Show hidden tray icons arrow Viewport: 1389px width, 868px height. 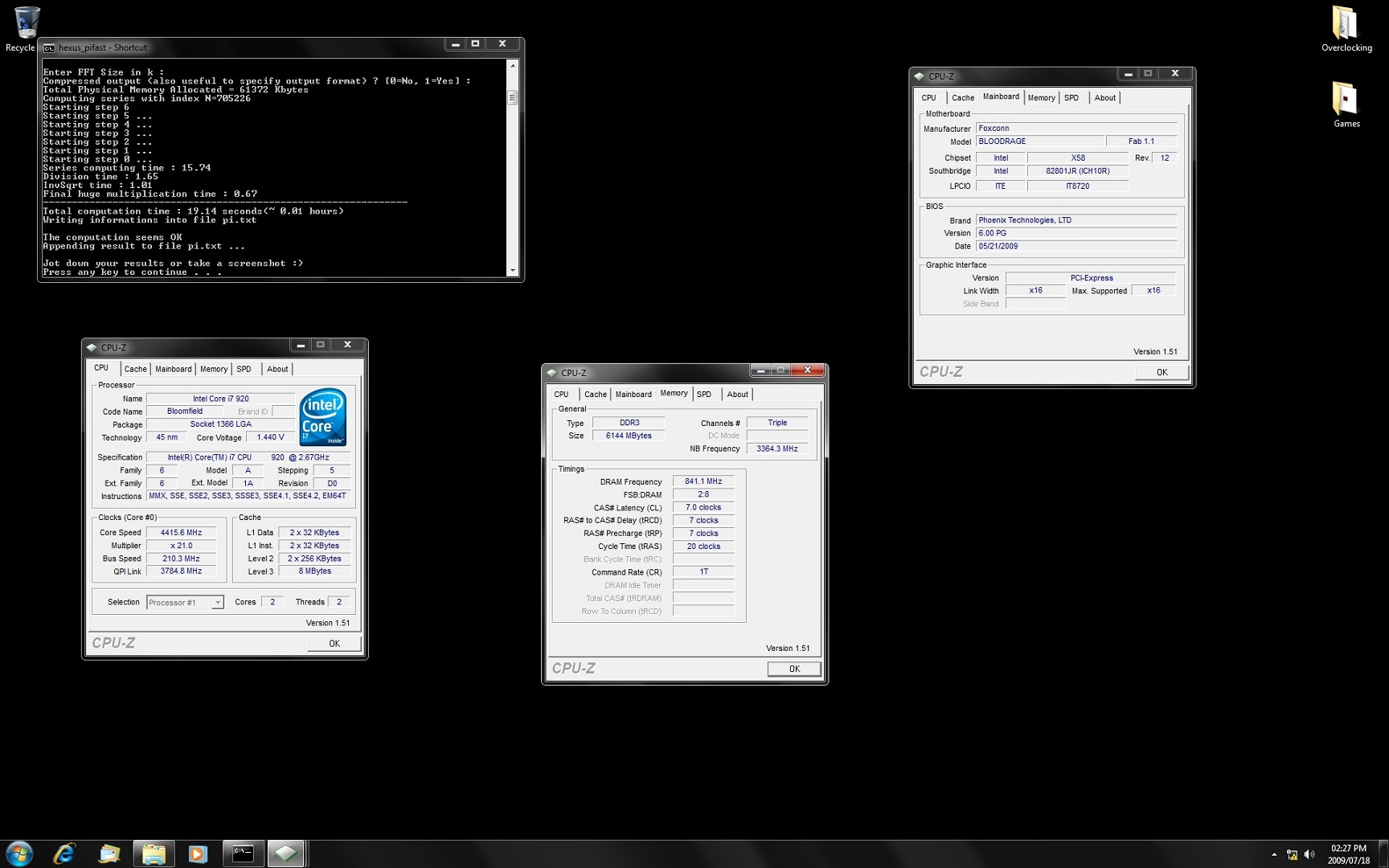pyautogui.click(x=1274, y=854)
